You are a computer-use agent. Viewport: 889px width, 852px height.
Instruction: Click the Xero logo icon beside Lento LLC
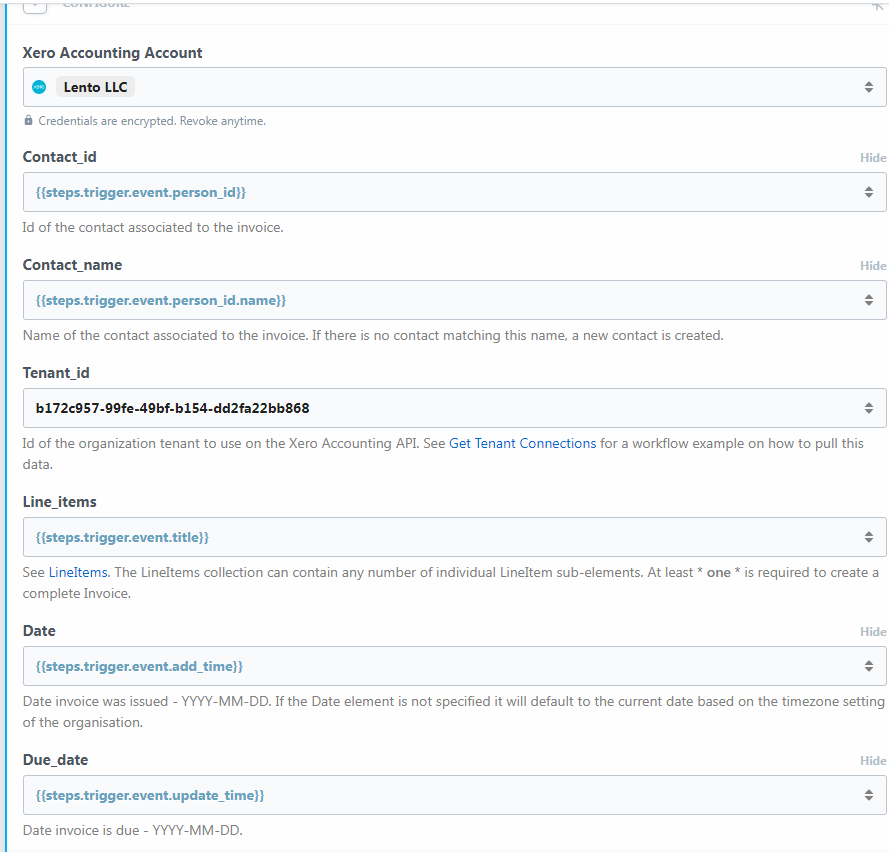(39, 87)
